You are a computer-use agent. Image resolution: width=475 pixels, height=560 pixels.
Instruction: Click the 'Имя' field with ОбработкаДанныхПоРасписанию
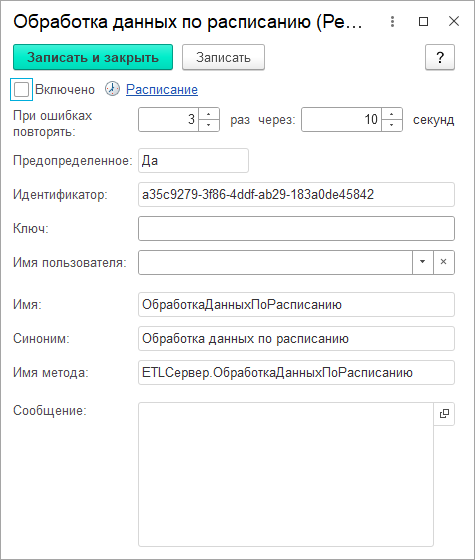296,305
